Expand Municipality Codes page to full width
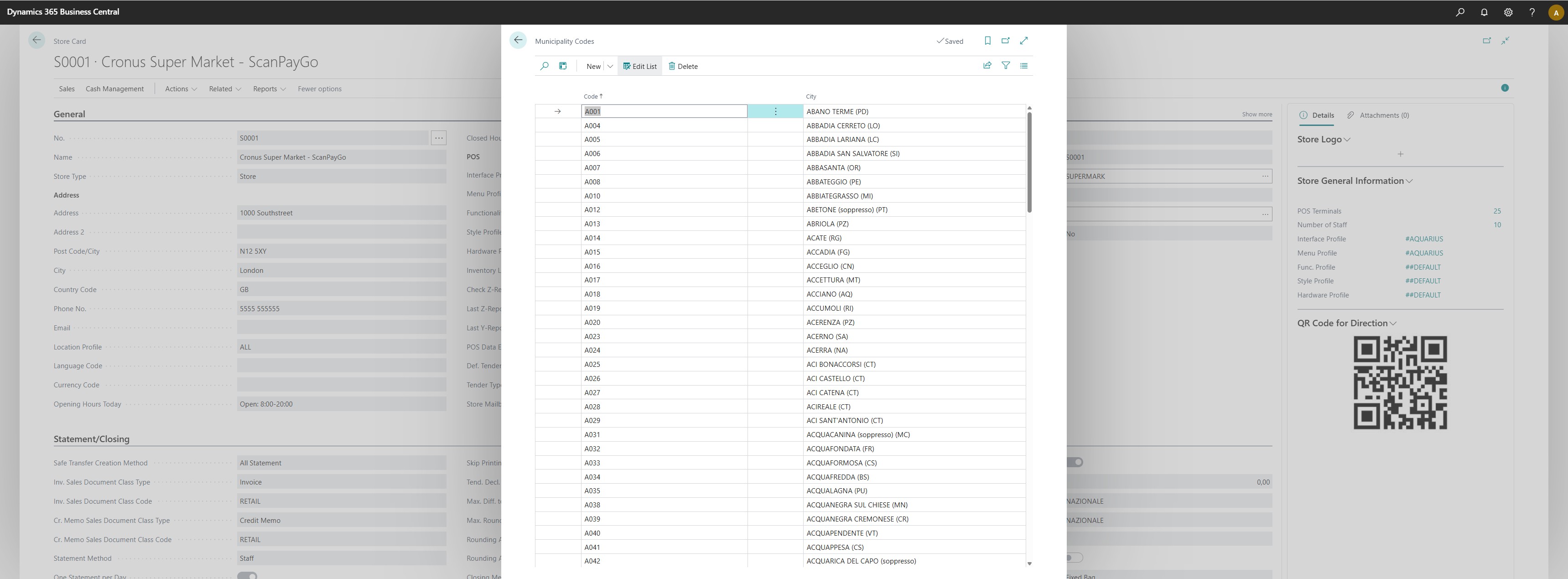The height and width of the screenshot is (579, 1568). point(1024,41)
